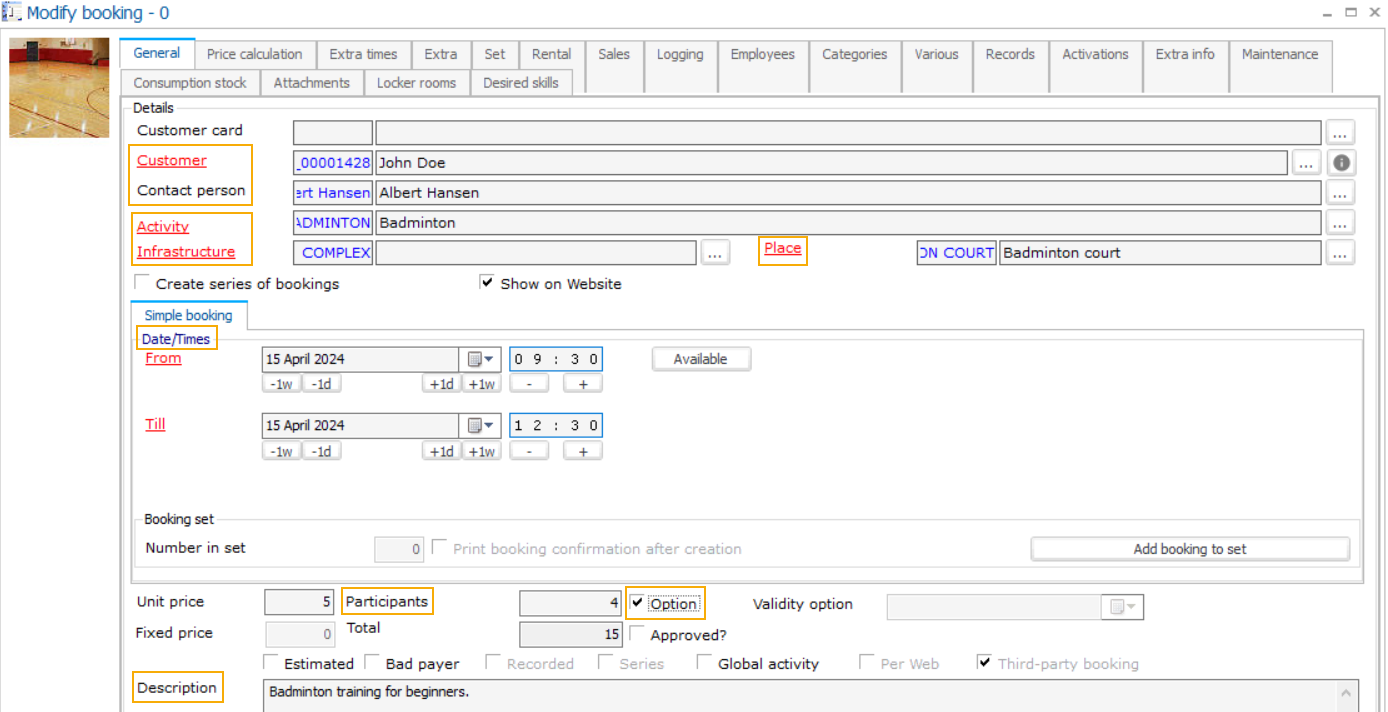Open browse button next to Badminton court
The height and width of the screenshot is (712, 1388).
(1340, 253)
